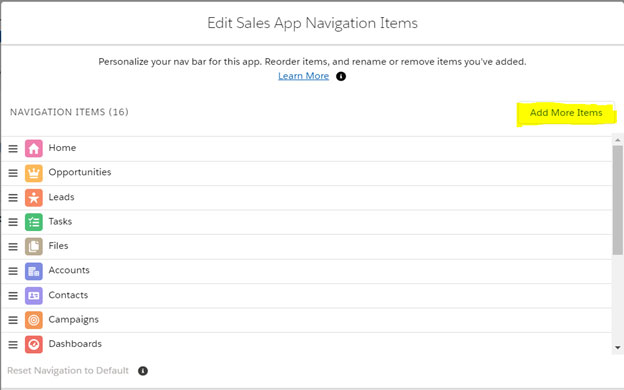Grab the drag handle for Home
The height and width of the screenshot is (390, 624).
click(13, 148)
